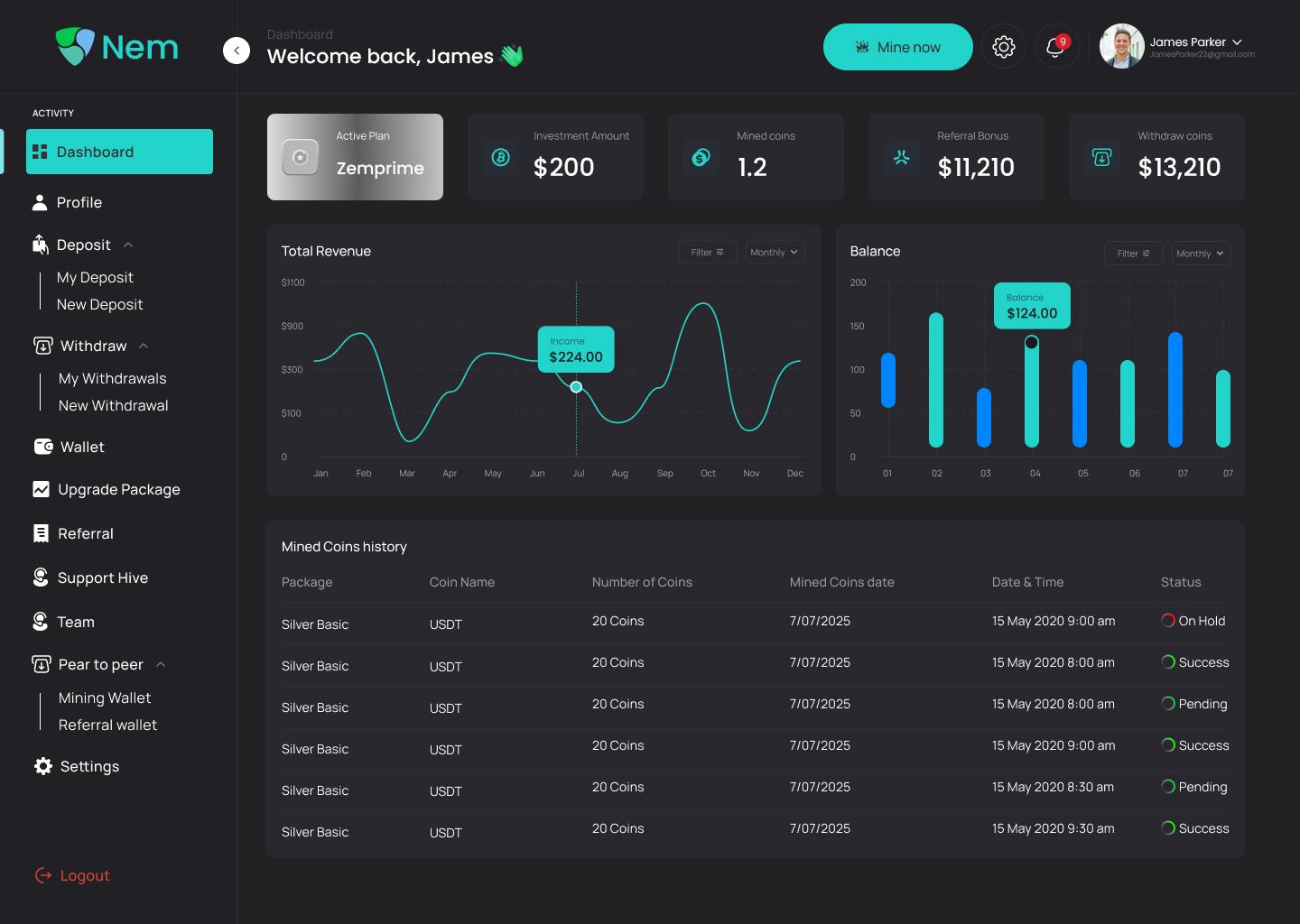Collapse the Deposit section
1300x924 pixels.
[x=127, y=245]
